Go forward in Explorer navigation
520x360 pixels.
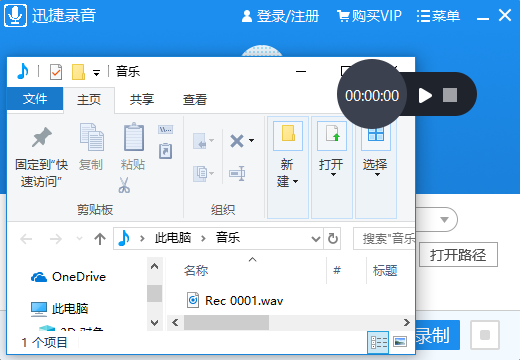(56, 239)
